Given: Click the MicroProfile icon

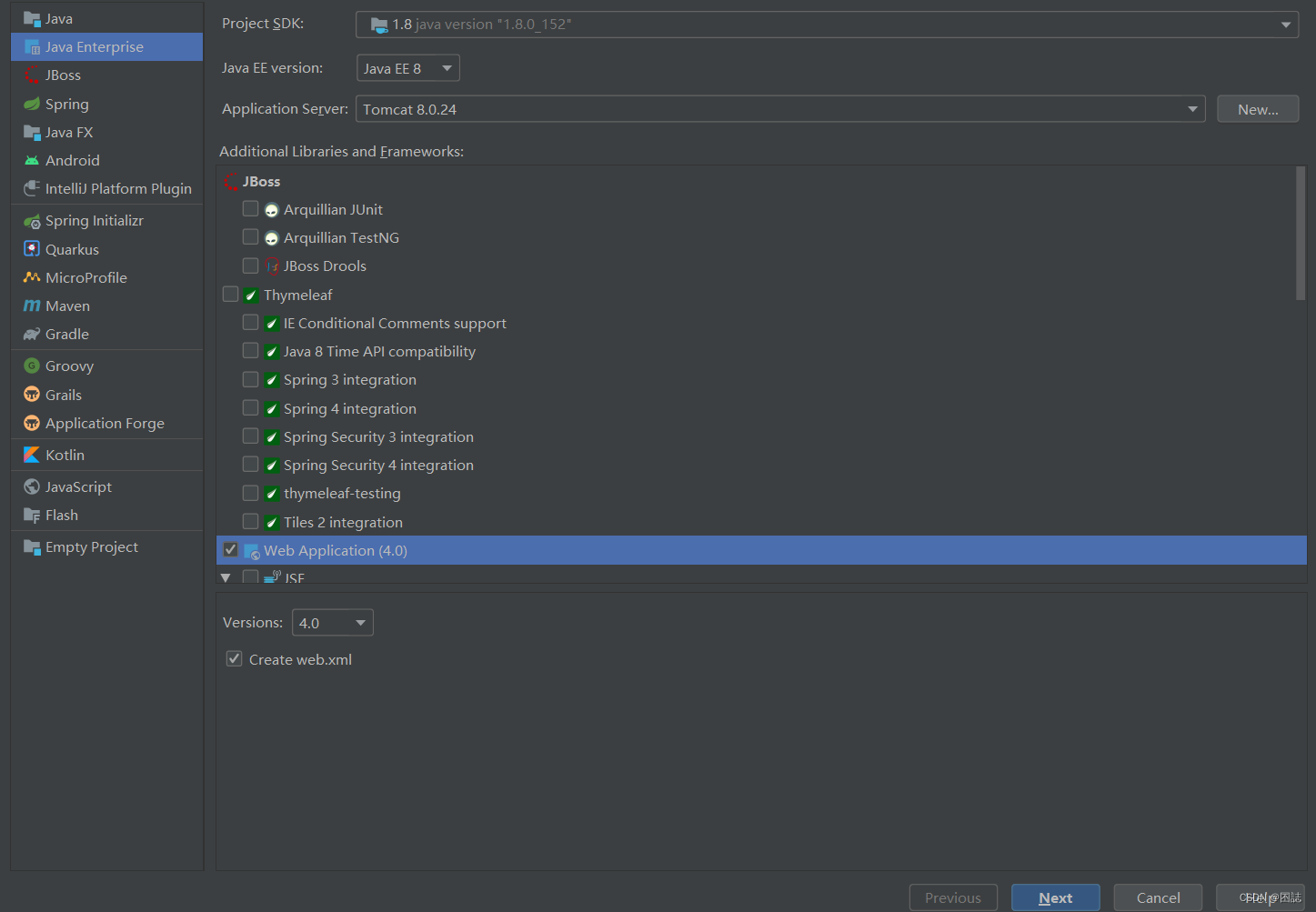Looking at the screenshot, I should [32, 277].
